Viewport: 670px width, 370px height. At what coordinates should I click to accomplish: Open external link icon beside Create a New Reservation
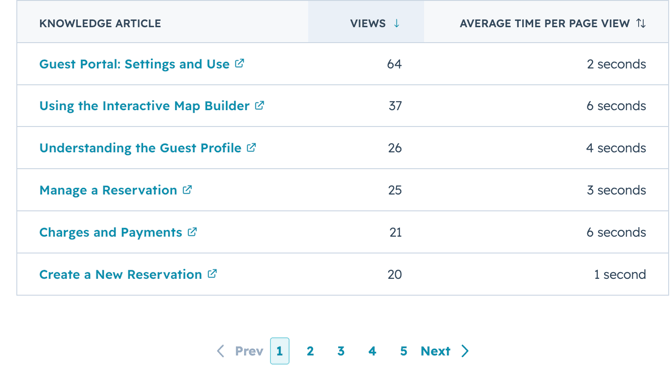click(212, 273)
